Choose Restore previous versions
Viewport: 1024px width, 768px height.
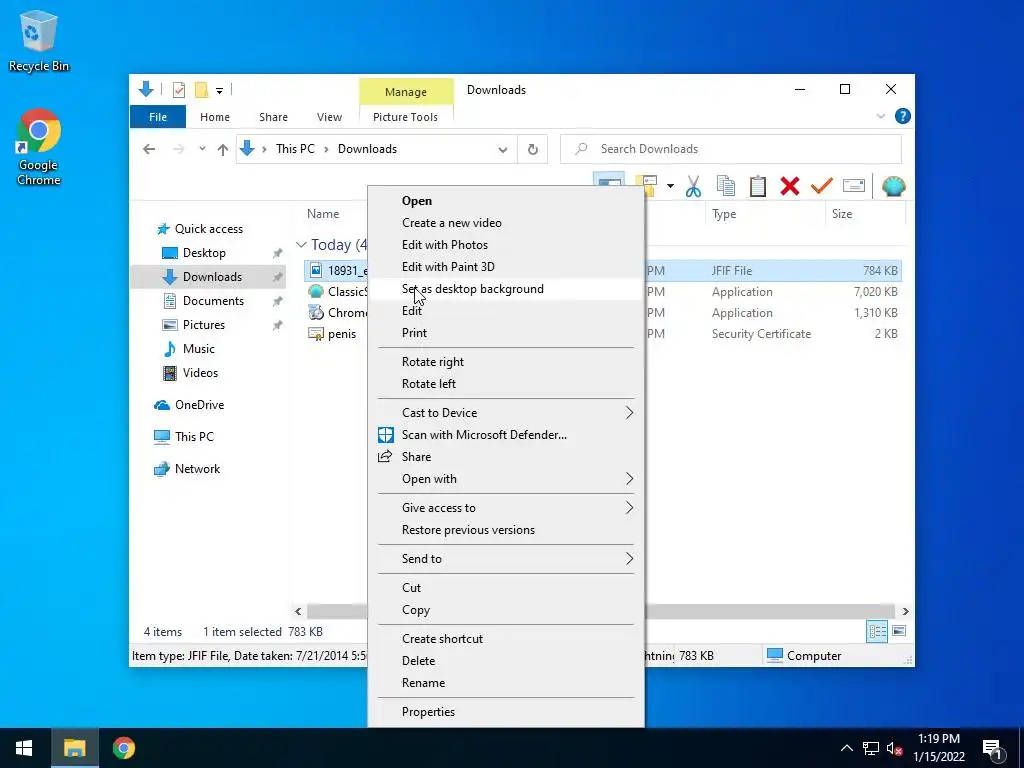(506, 530)
